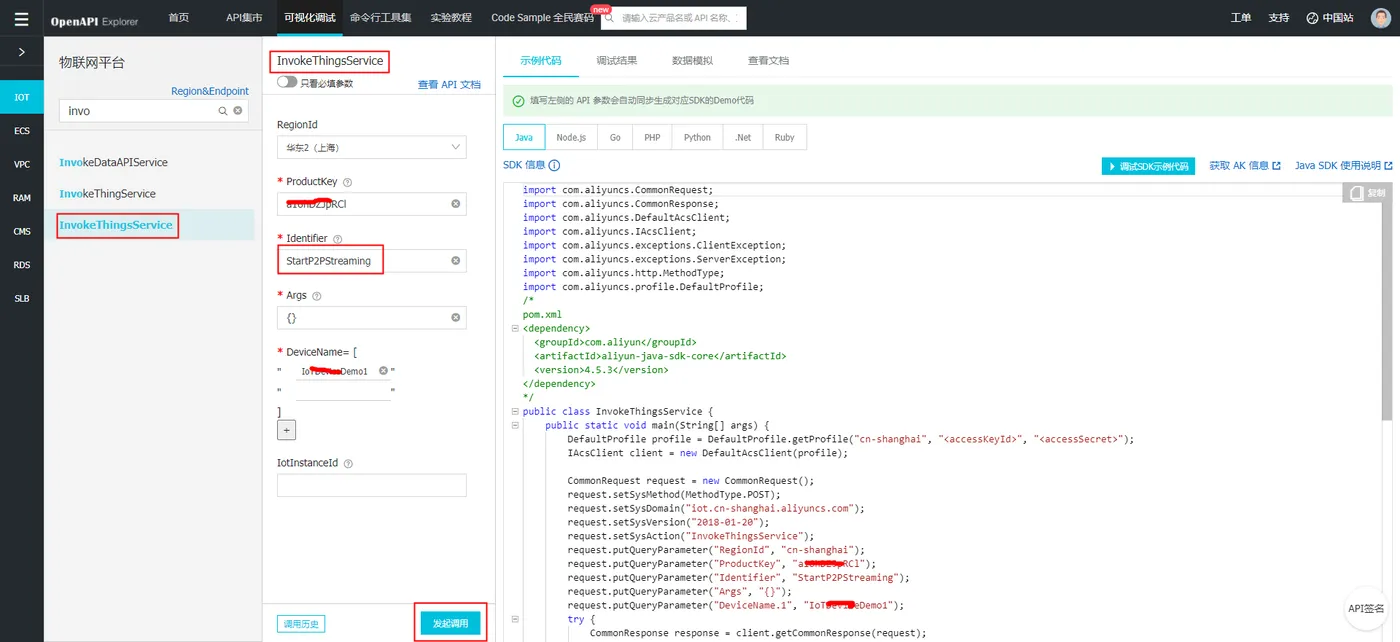Screen dimensions: 1400x642
Task: Select the VPC product in sidebar
Action: click(21, 164)
